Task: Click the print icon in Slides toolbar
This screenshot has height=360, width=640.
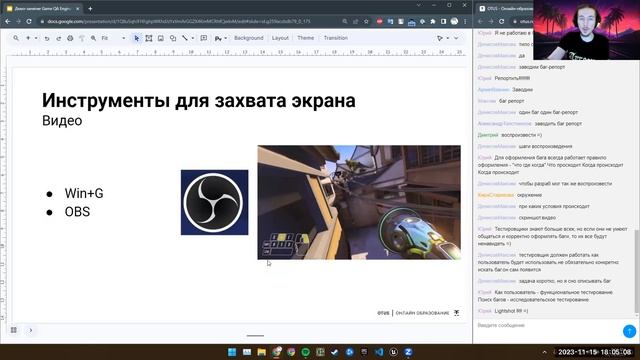Action: click(x=70, y=38)
